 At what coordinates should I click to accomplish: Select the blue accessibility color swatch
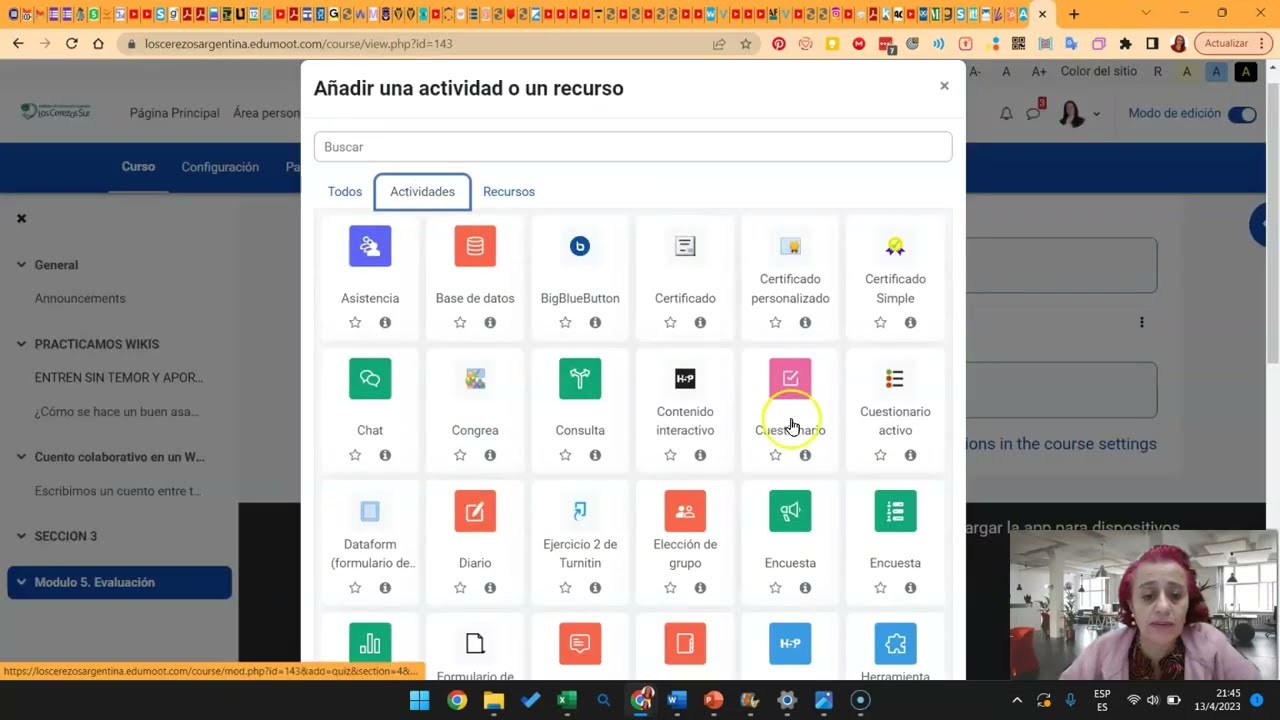pos(1216,72)
